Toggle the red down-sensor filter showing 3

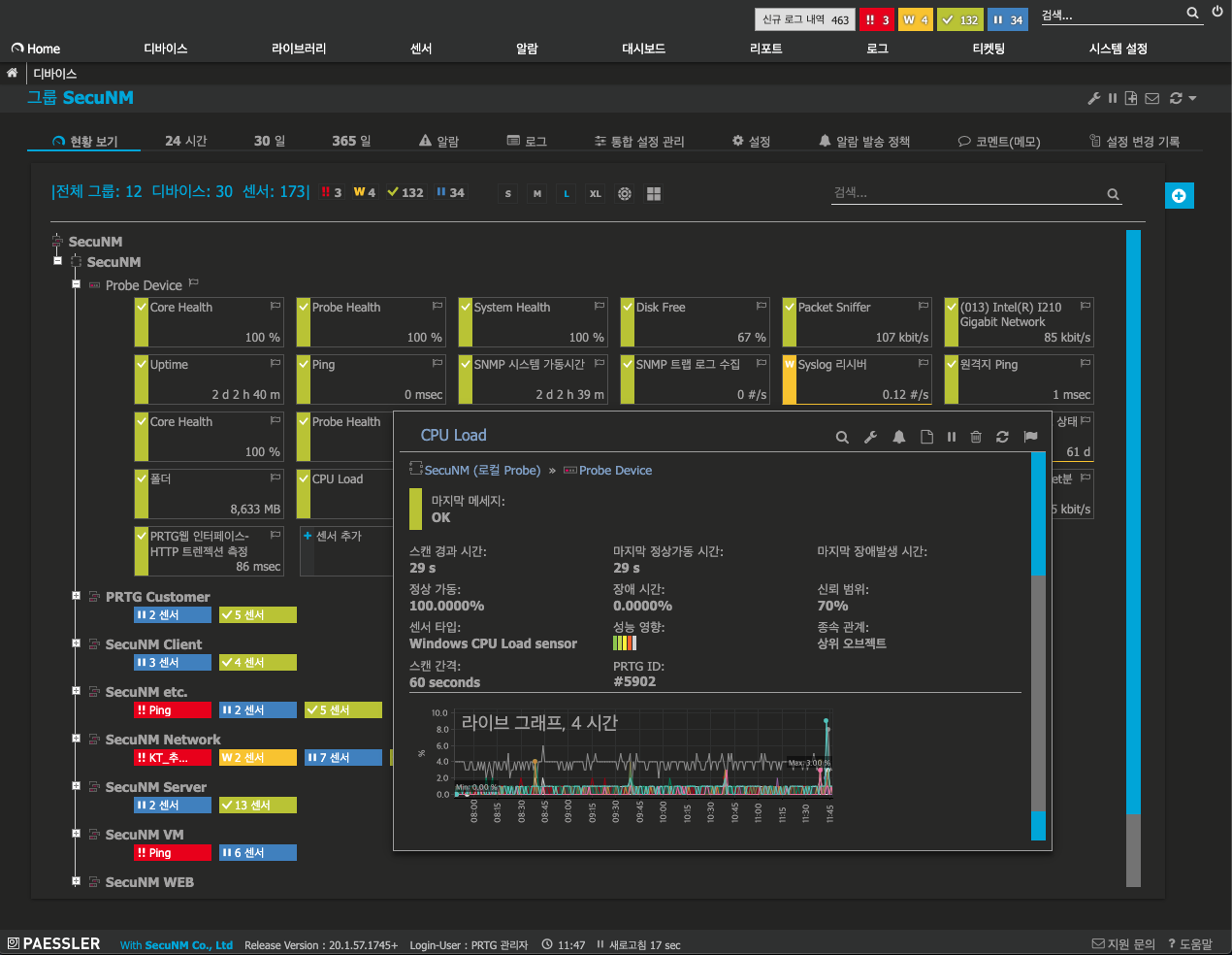[x=331, y=192]
